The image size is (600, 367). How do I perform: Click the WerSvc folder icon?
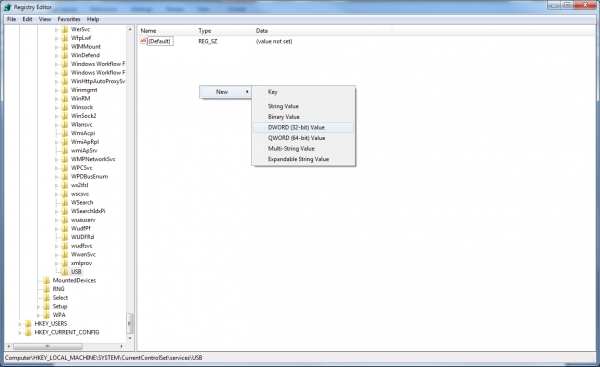point(65,29)
